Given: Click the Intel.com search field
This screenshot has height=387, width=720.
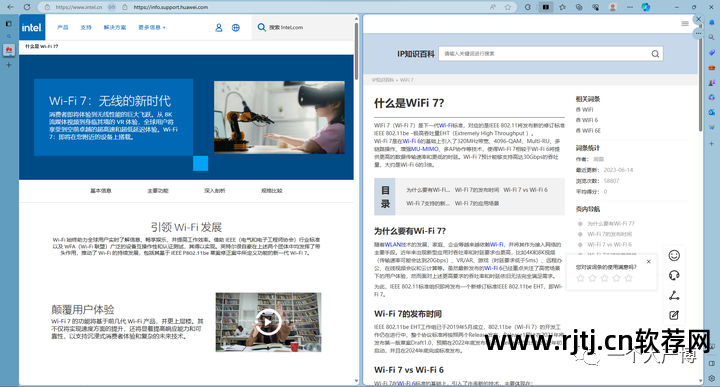Looking at the screenshot, I should tap(302, 28).
